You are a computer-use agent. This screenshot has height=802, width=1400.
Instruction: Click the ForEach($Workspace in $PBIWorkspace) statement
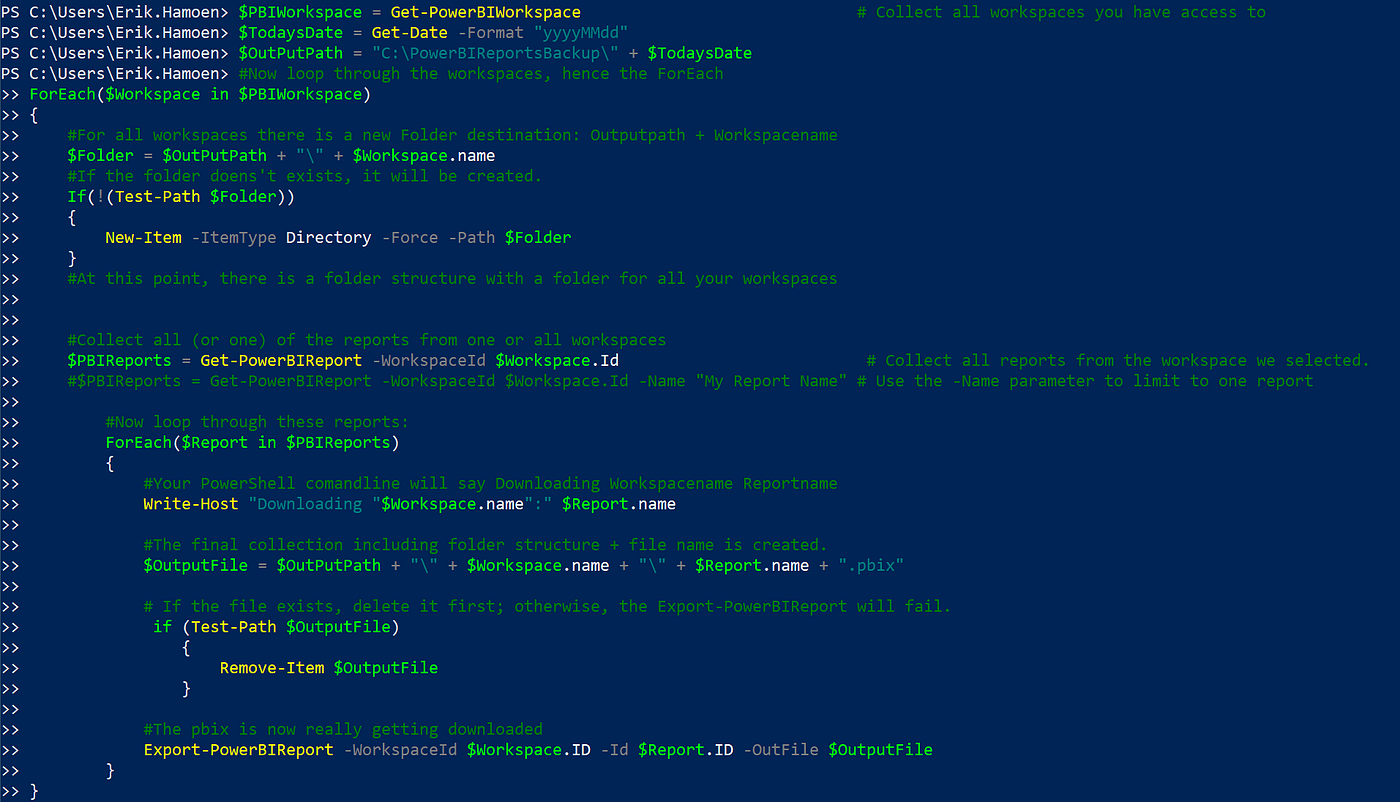[x=200, y=94]
